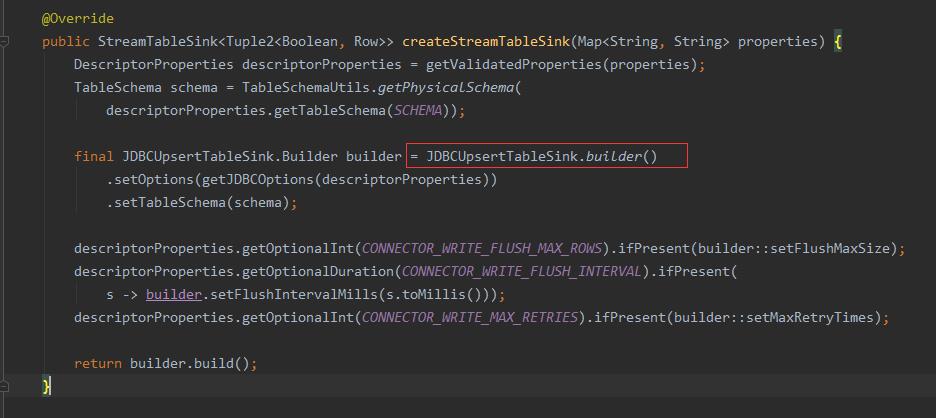This screenshot has height=418, width=936.
Task: Click the return keyword
Action: click(98, 364)
